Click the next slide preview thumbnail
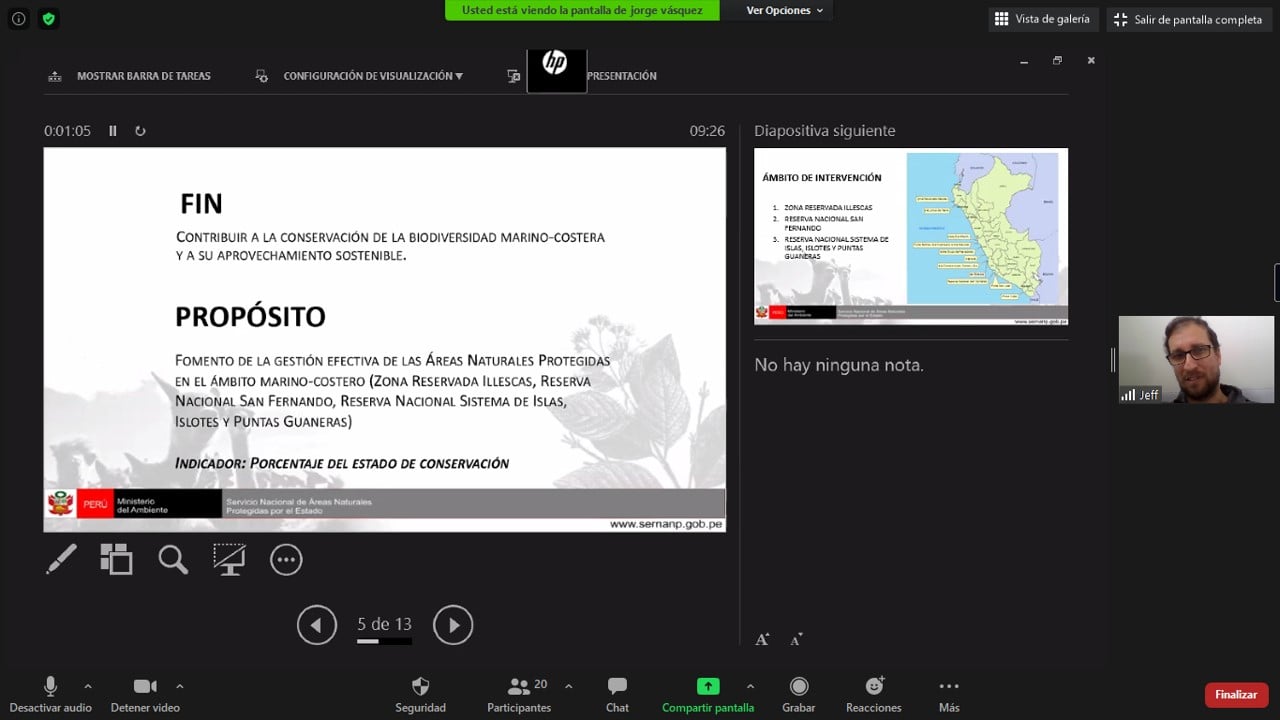1280x720 pixels. (910, 236)
